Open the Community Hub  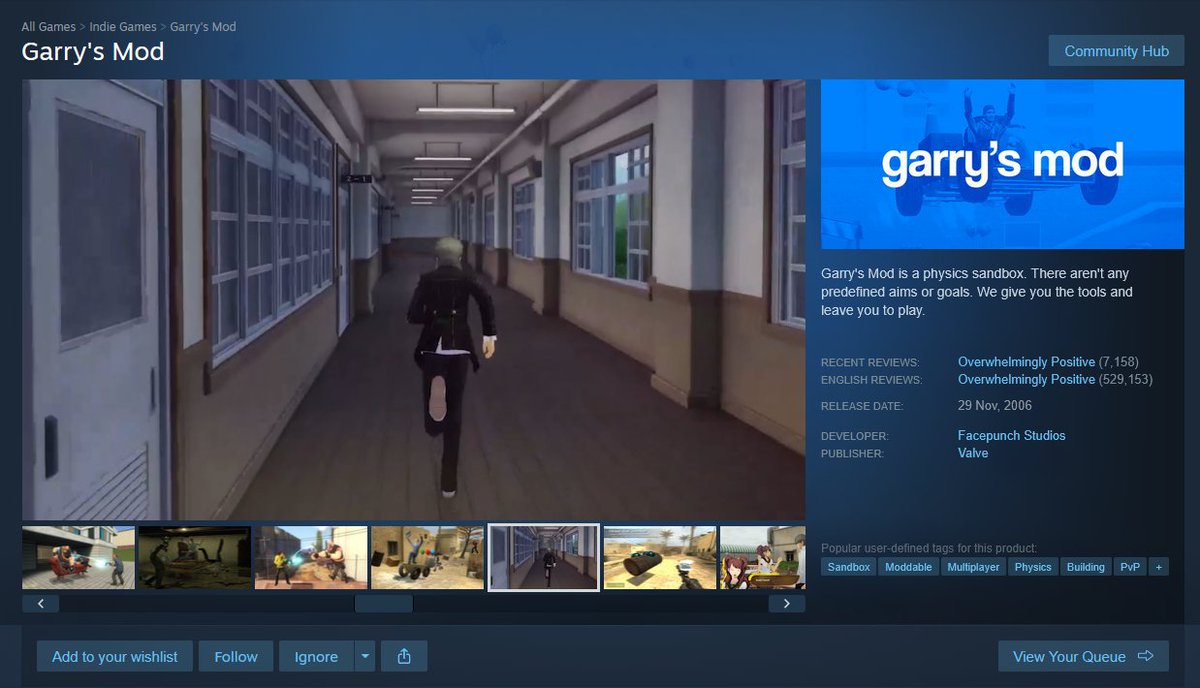1116,51
